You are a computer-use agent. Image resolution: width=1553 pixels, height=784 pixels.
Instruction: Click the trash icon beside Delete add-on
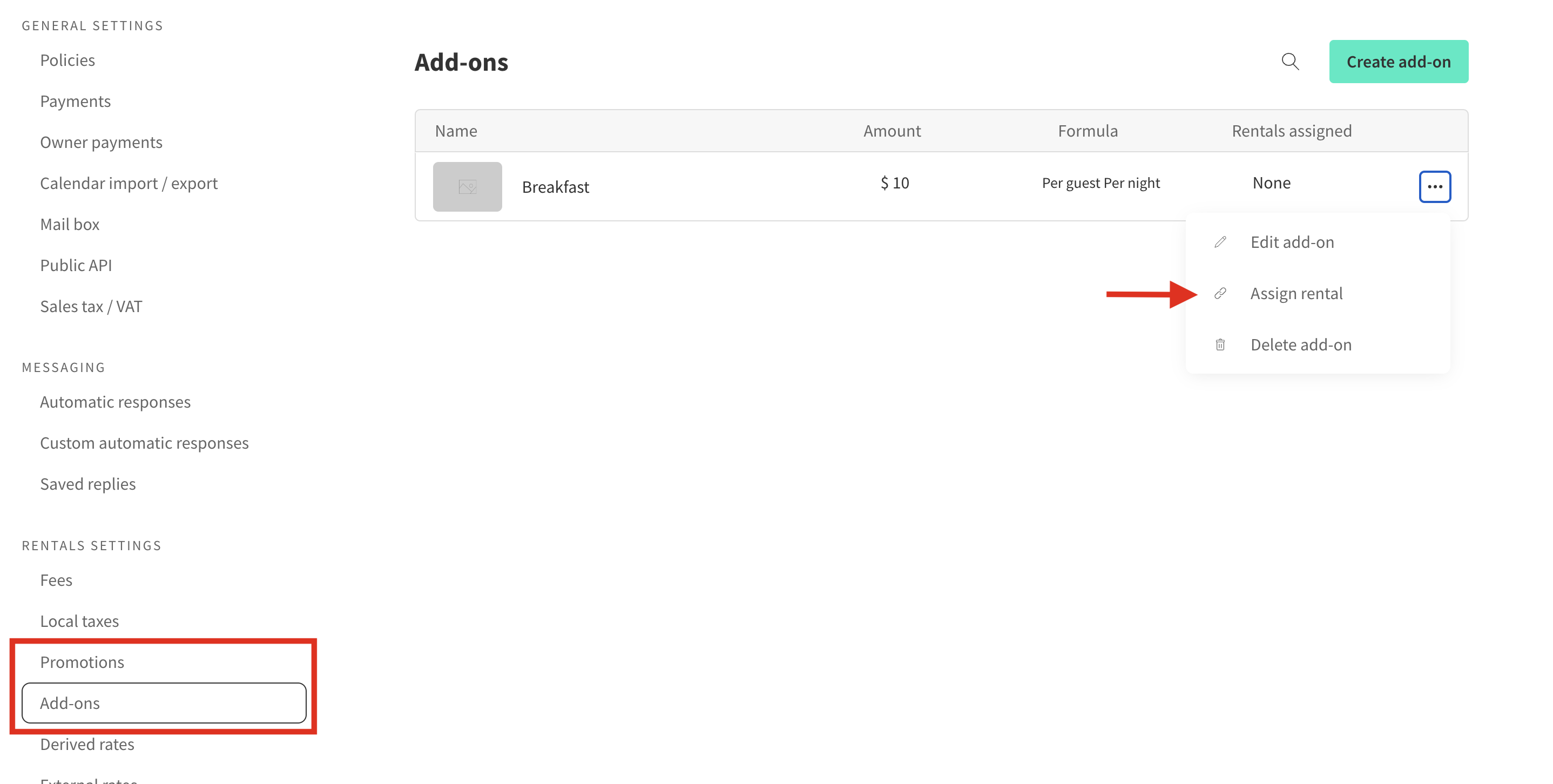(x=1221, y=344)
